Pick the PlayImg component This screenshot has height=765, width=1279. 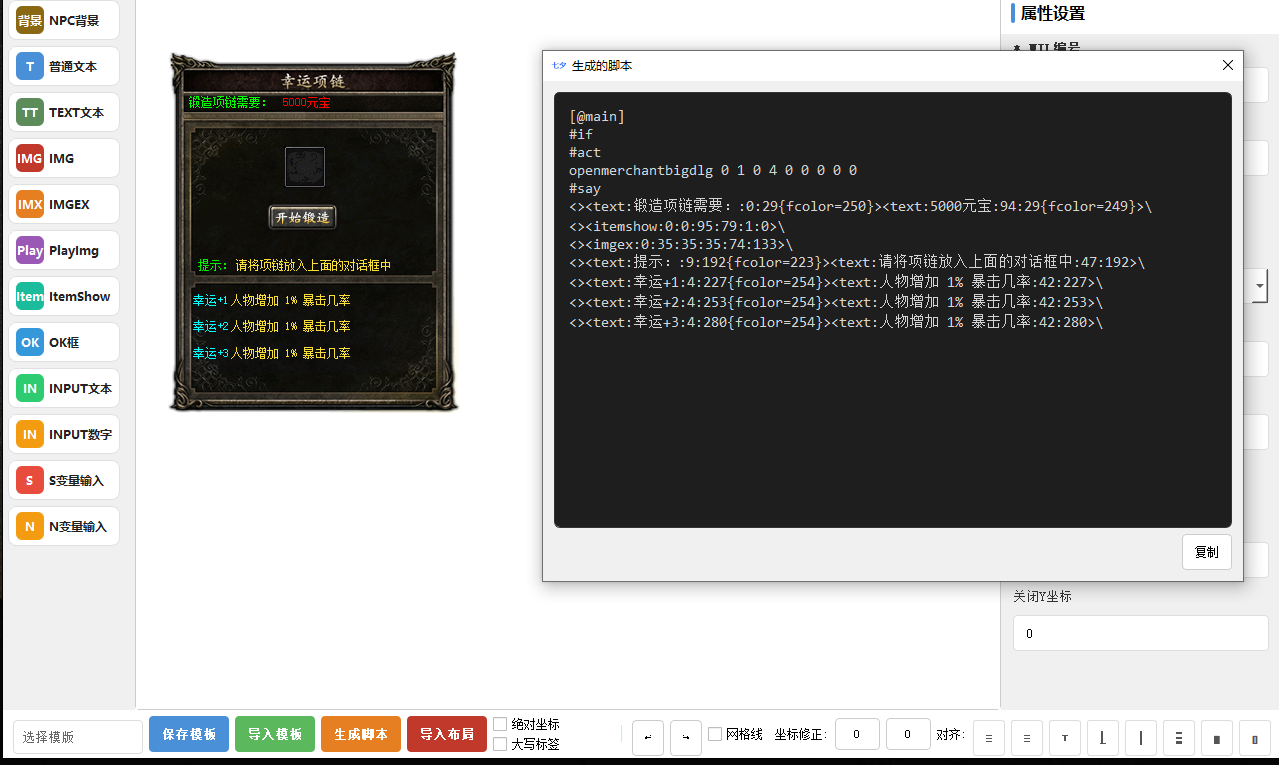tap(64, 250)
